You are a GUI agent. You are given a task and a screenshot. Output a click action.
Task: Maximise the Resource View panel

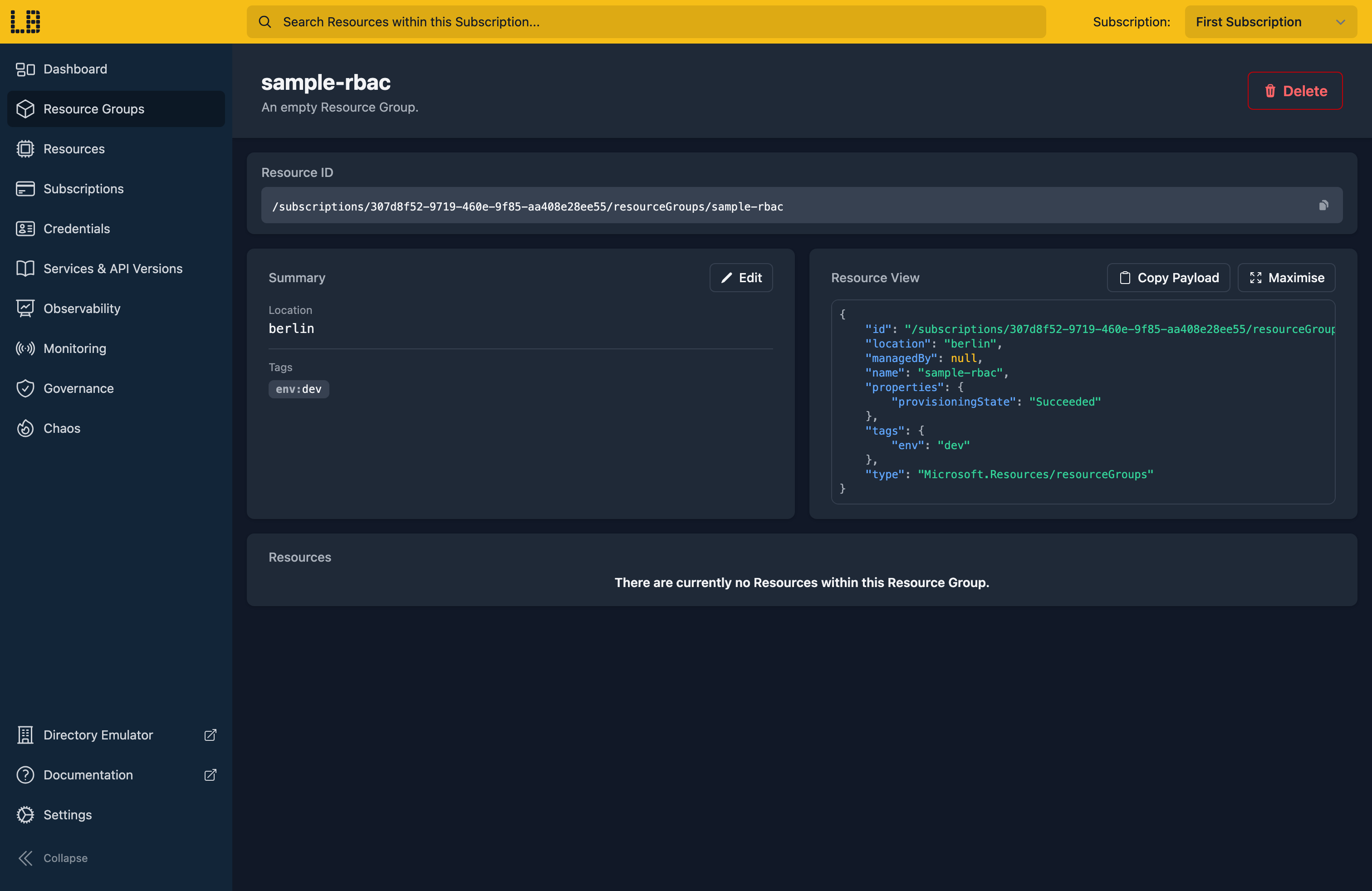(1286, 278)
